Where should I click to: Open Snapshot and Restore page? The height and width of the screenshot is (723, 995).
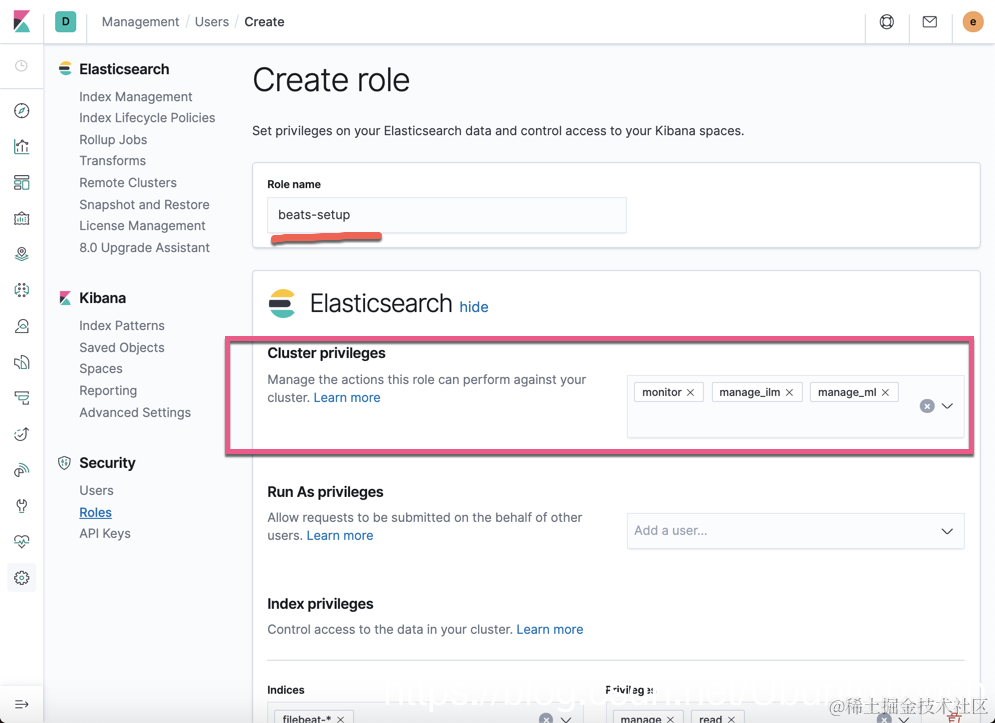pos(144,204)
